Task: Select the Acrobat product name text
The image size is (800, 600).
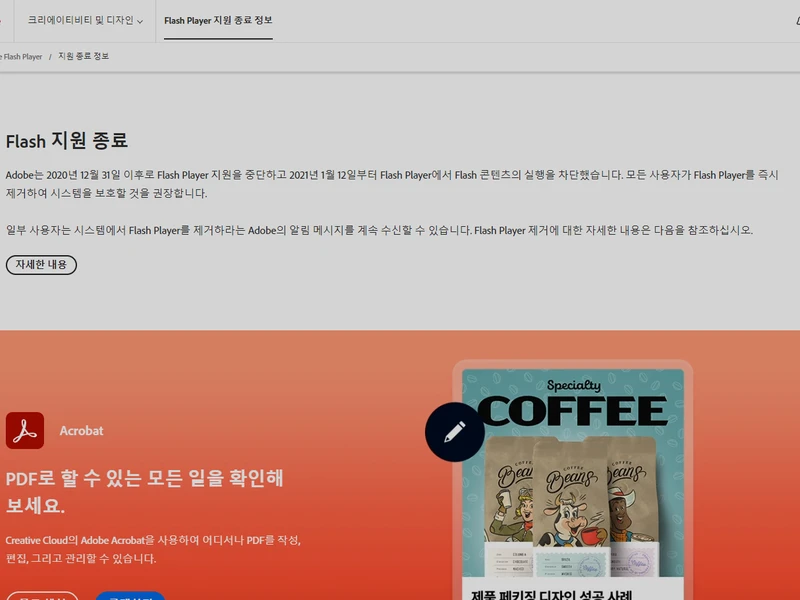Action: tap(82, 431)
